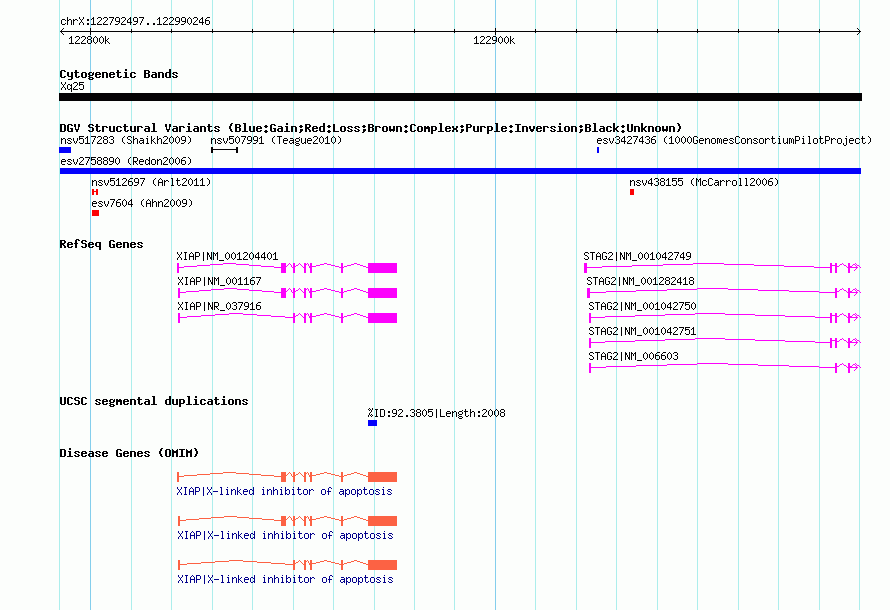Click the nsv507991 (Teague2010) label
This screenshot has height=610, width=890.
276,140
